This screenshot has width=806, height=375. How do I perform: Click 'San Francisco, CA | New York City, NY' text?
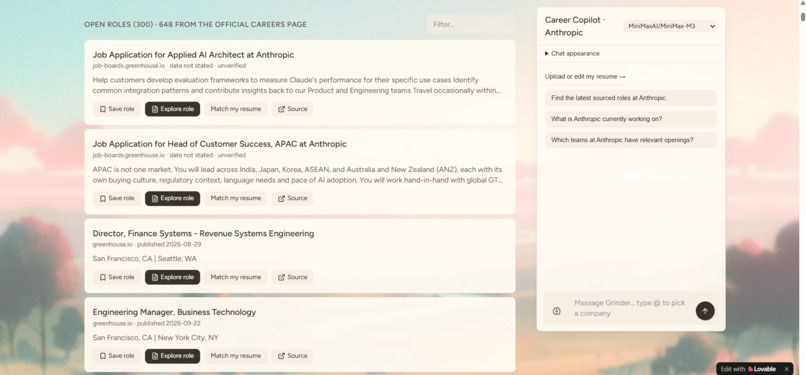(x=156, y=338)
